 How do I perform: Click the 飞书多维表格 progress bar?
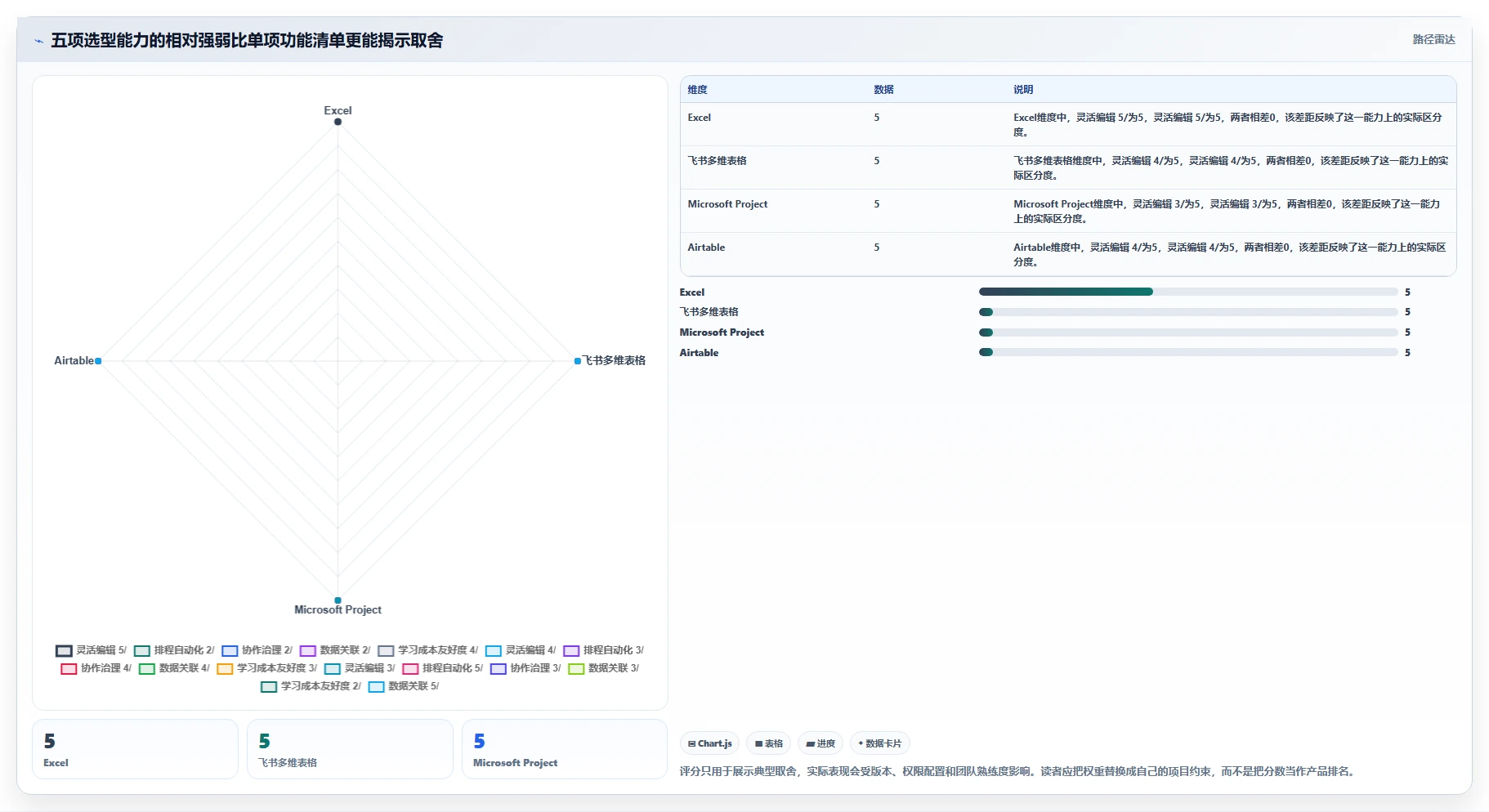(x=1188, y=312)
